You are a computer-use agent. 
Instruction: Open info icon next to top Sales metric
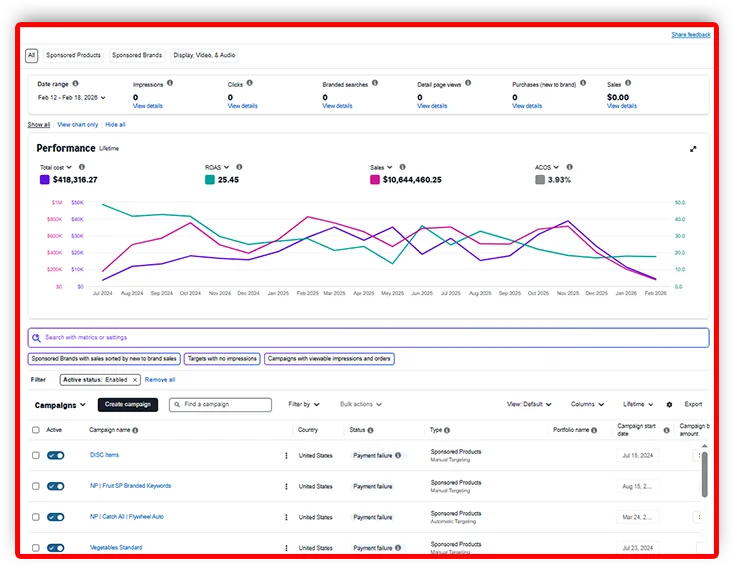[628, 83]
